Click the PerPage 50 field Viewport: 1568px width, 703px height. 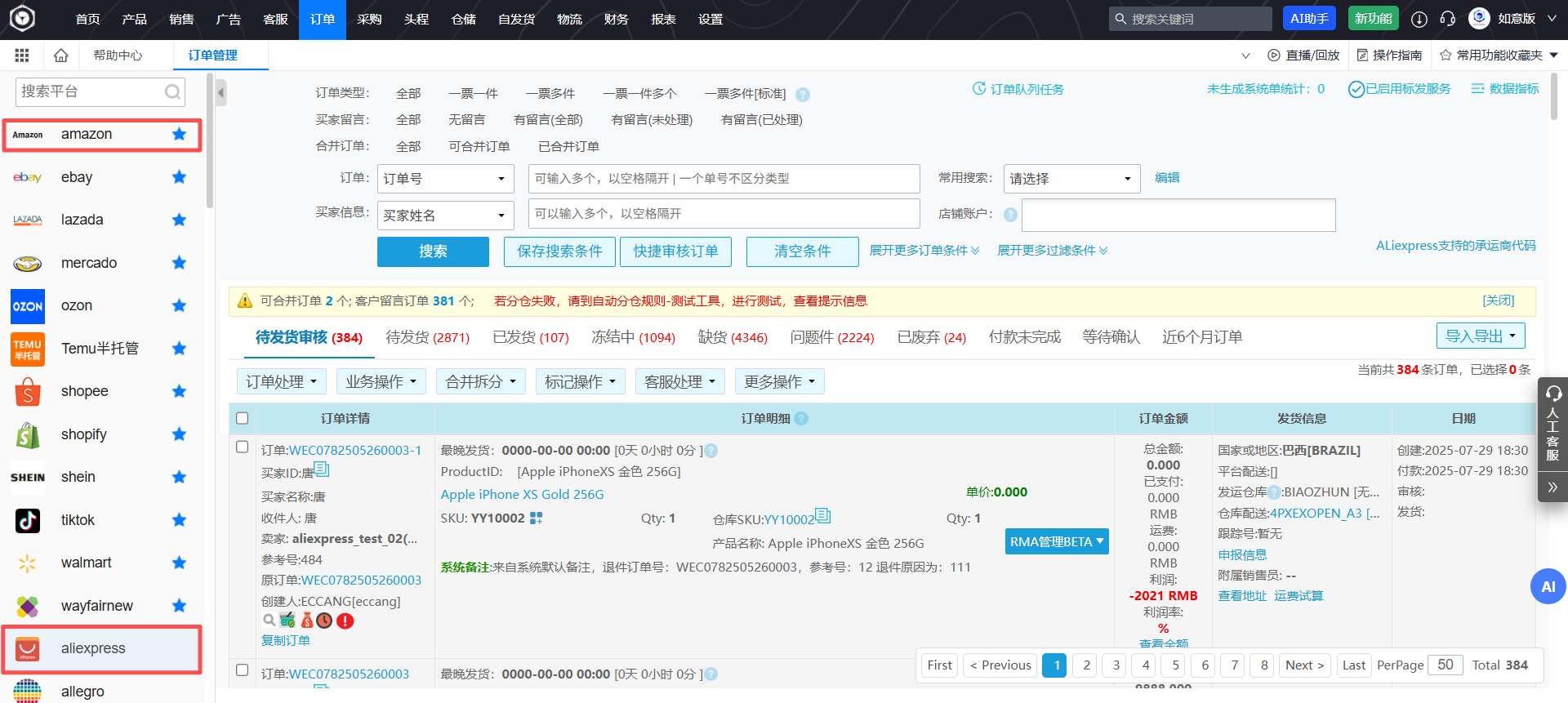tap(1445, 665)
